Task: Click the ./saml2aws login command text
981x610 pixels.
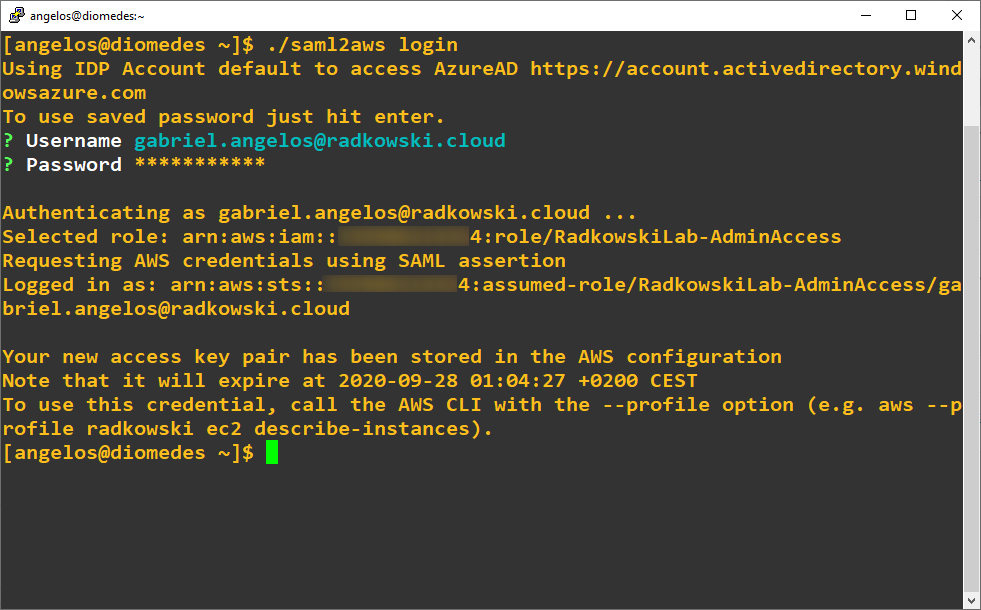Action: (x=362, y=45)
